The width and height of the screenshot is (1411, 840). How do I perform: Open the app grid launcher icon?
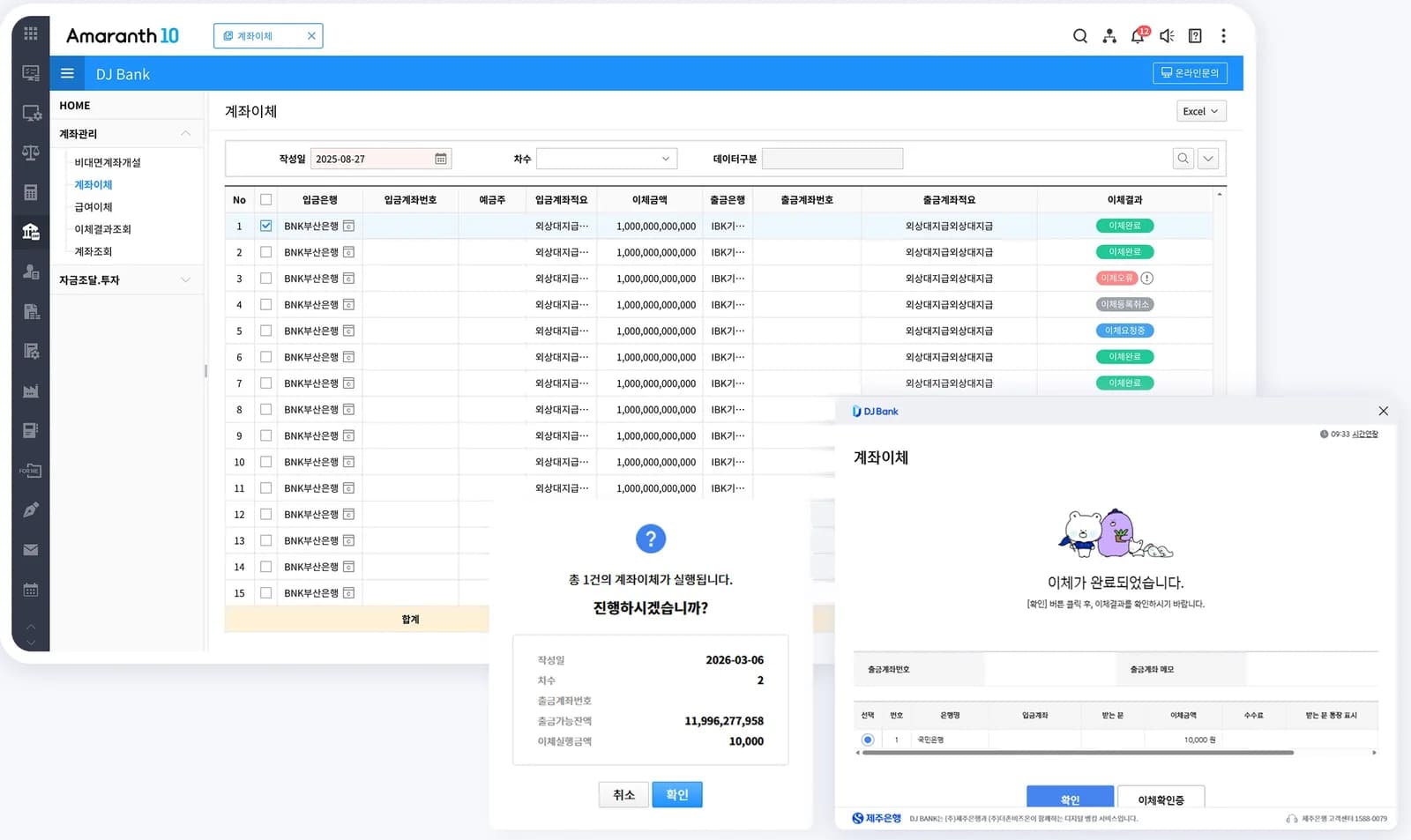[x=31, y=33]
